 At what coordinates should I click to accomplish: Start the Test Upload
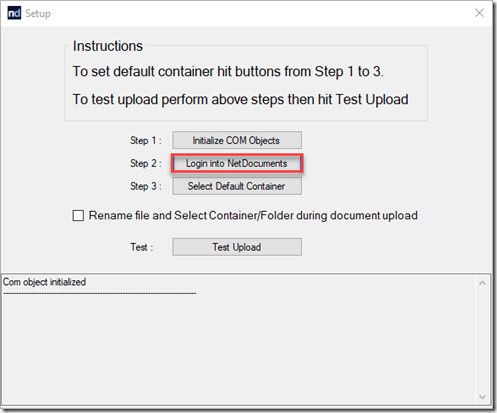(237, 247)
